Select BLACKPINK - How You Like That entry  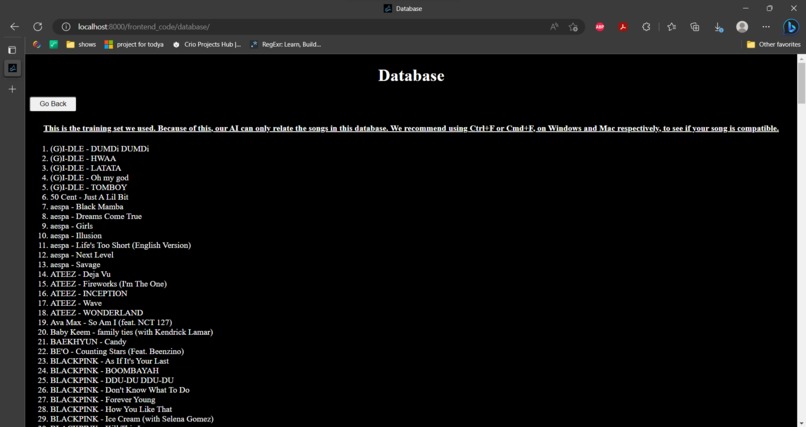pyautogui.click(x=111, y=410)
